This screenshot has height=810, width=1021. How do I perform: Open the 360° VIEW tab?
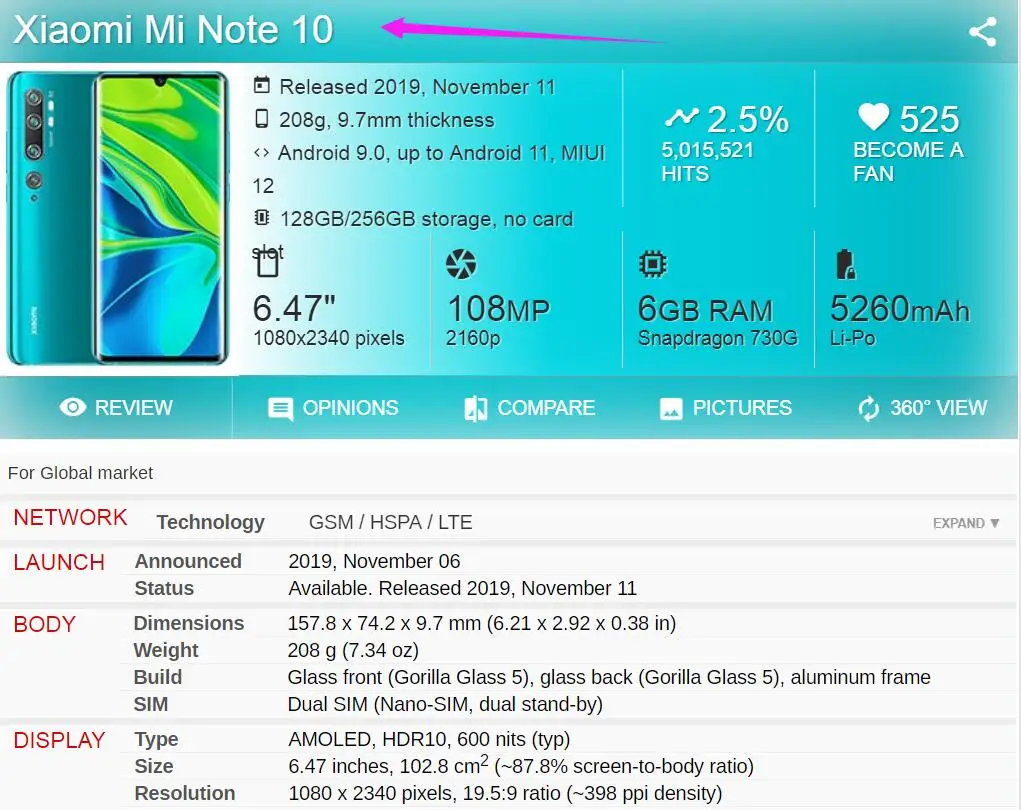(922, 408)
